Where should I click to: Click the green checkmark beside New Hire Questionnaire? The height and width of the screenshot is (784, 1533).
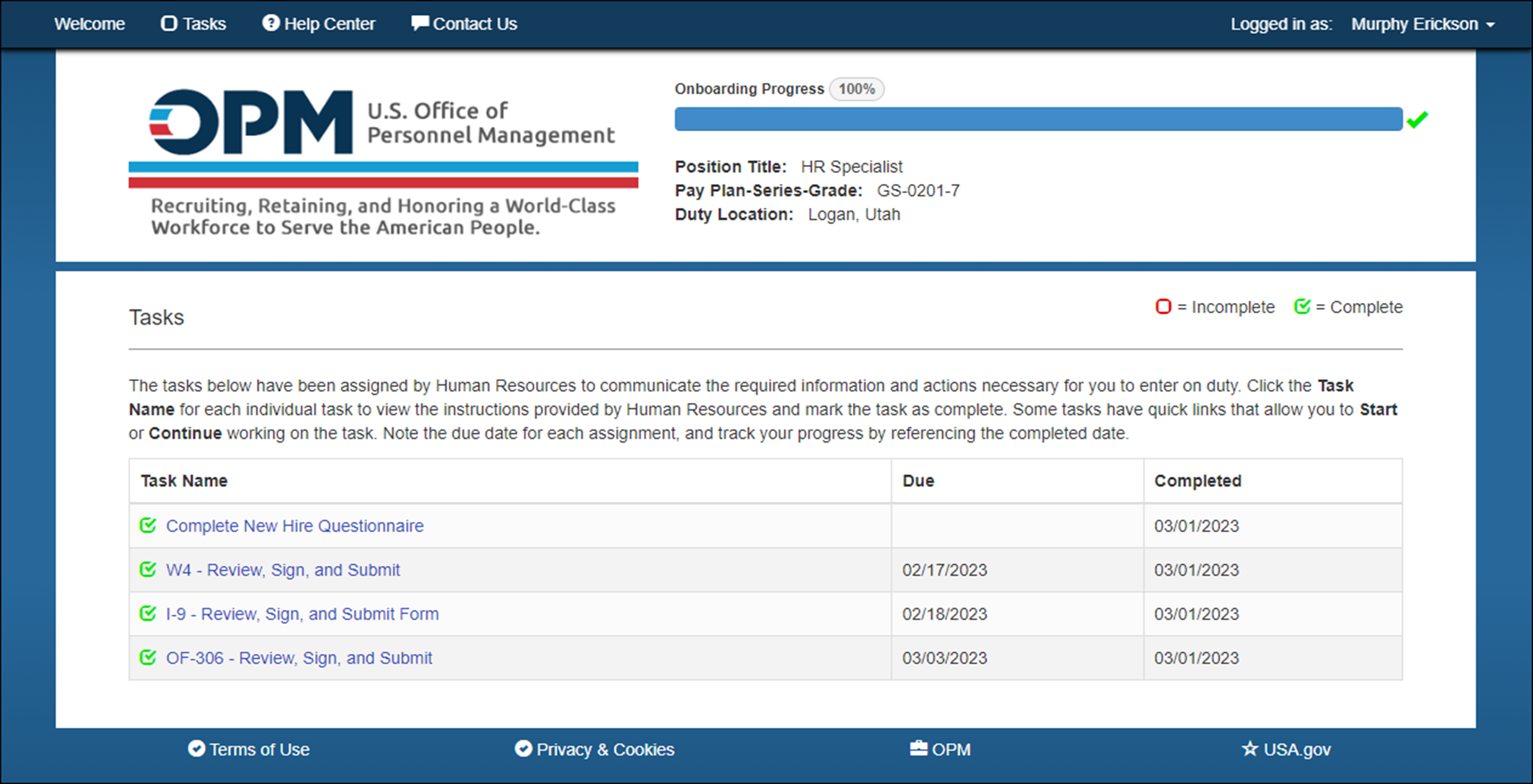147,526
